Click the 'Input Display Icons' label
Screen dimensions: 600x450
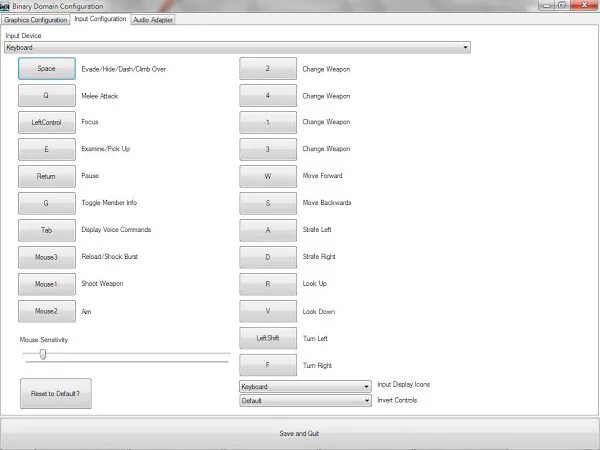[x=404, y=384]
